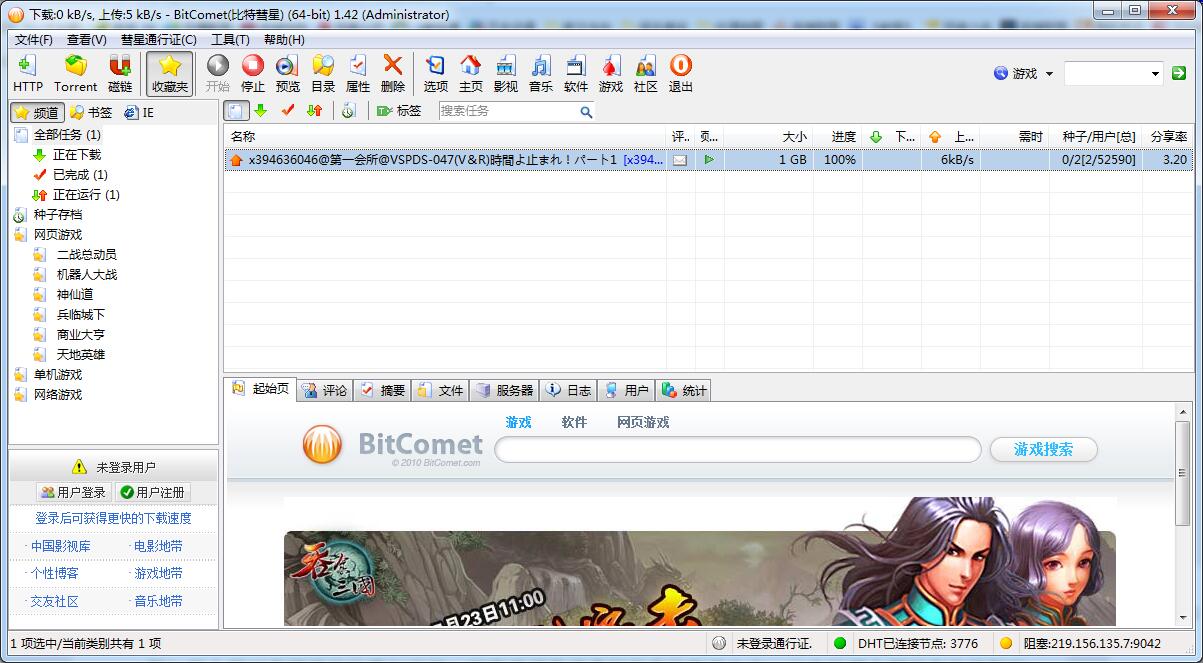Screen dimensions: 1203x663
Task: Click the delete (删除) red X icon
Action: pyautogui.click(x=393, y=73)
